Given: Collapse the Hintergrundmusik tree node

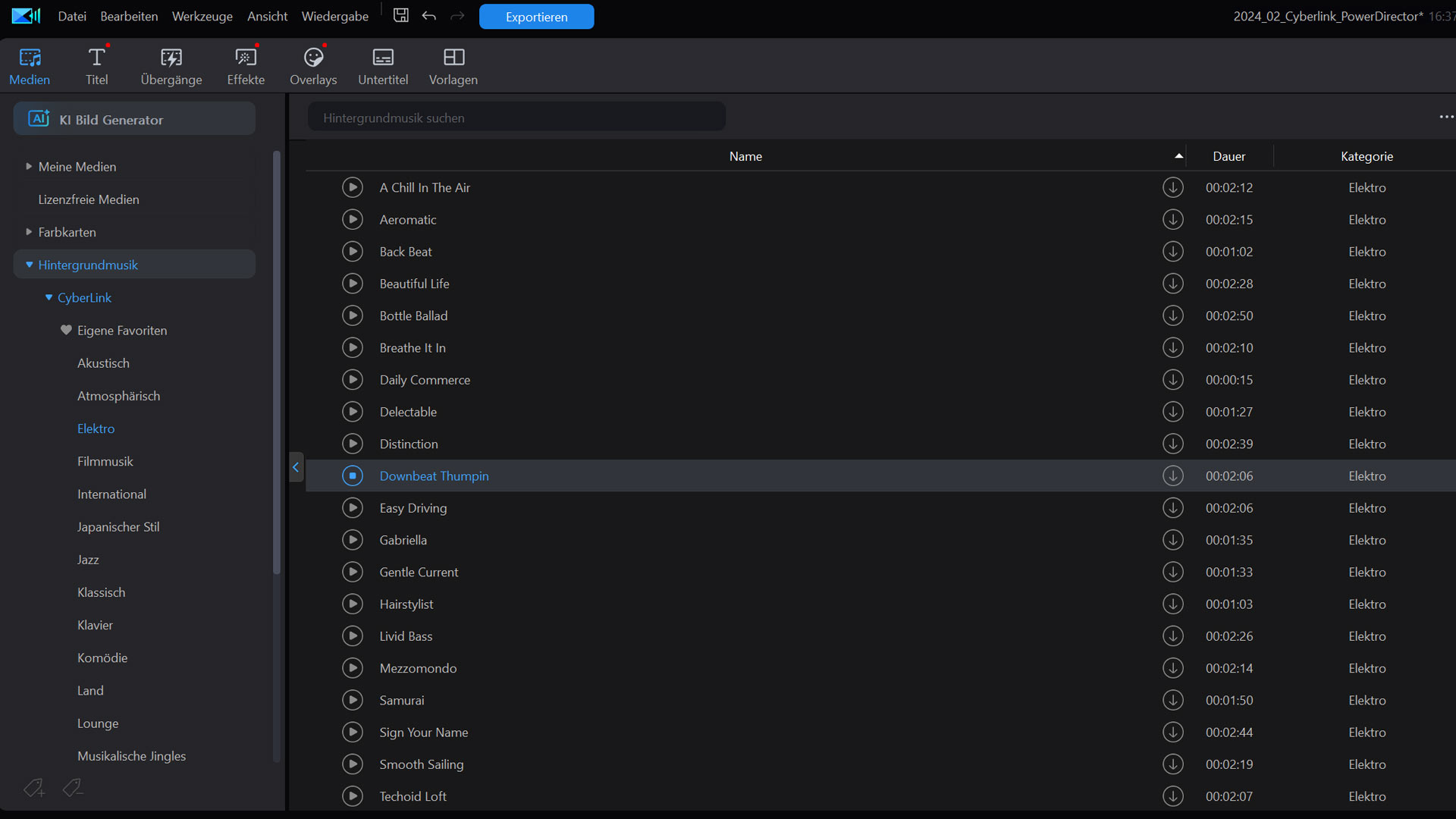Looking at the screenshot, I should (x=29, y=265).
